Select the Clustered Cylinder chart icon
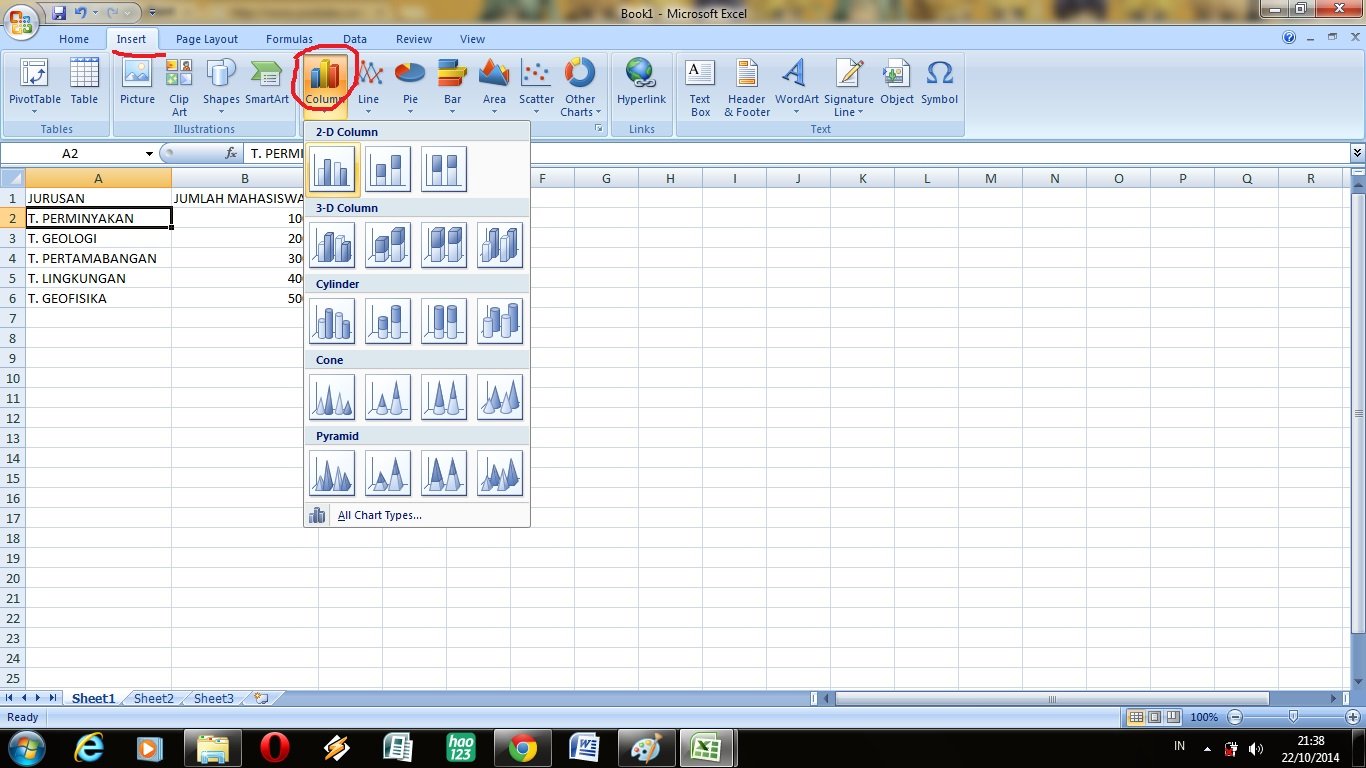The height and width of the screenshot is (768, 1366). pos(332,320)
